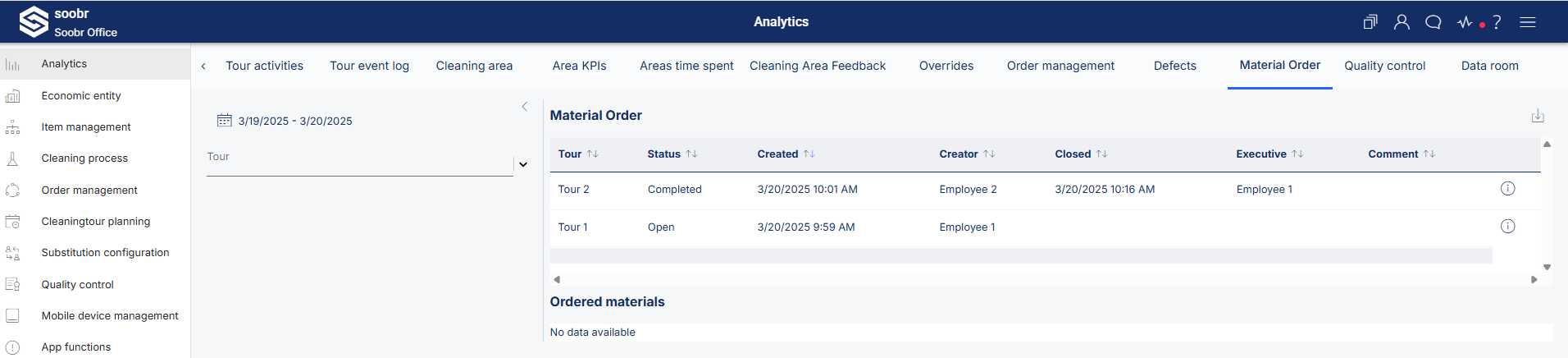Show info for Tour 2 order

pyautogui.click(x=1507, y=189)
